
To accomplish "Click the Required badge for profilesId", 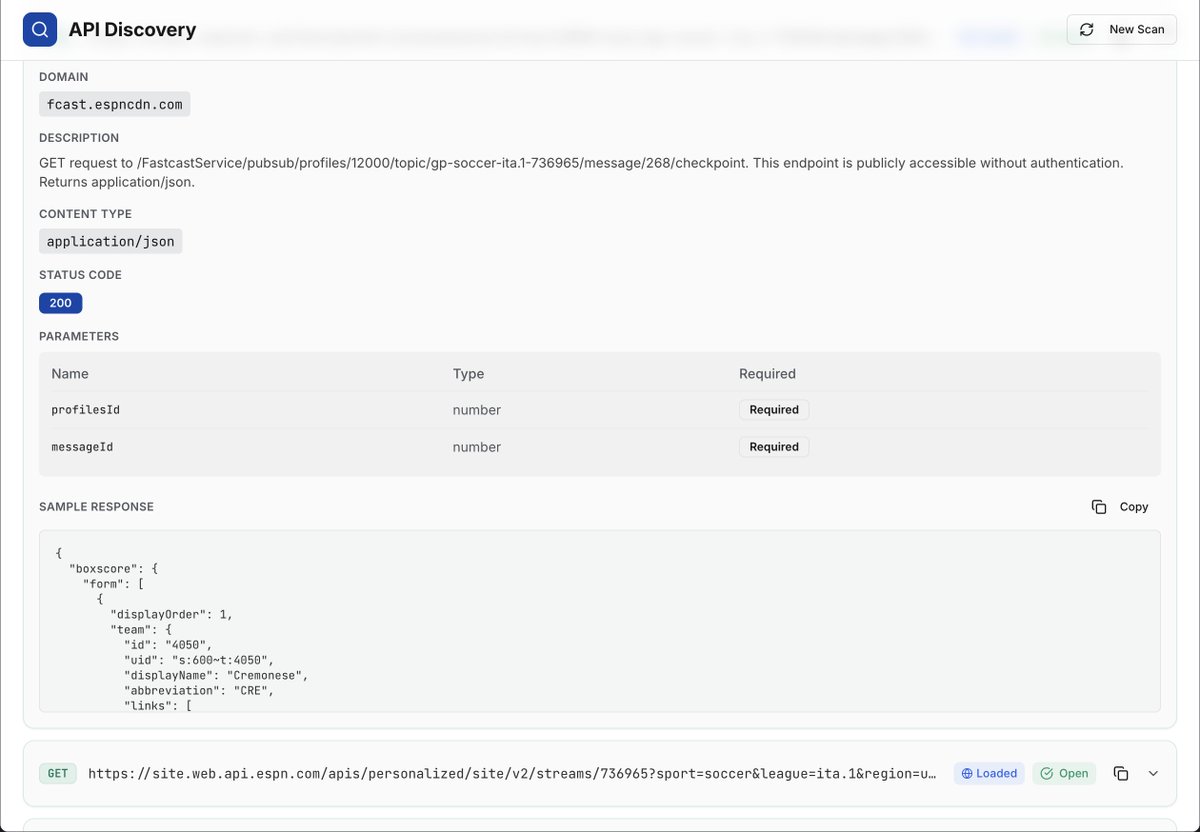I will [x=774, y=410].
